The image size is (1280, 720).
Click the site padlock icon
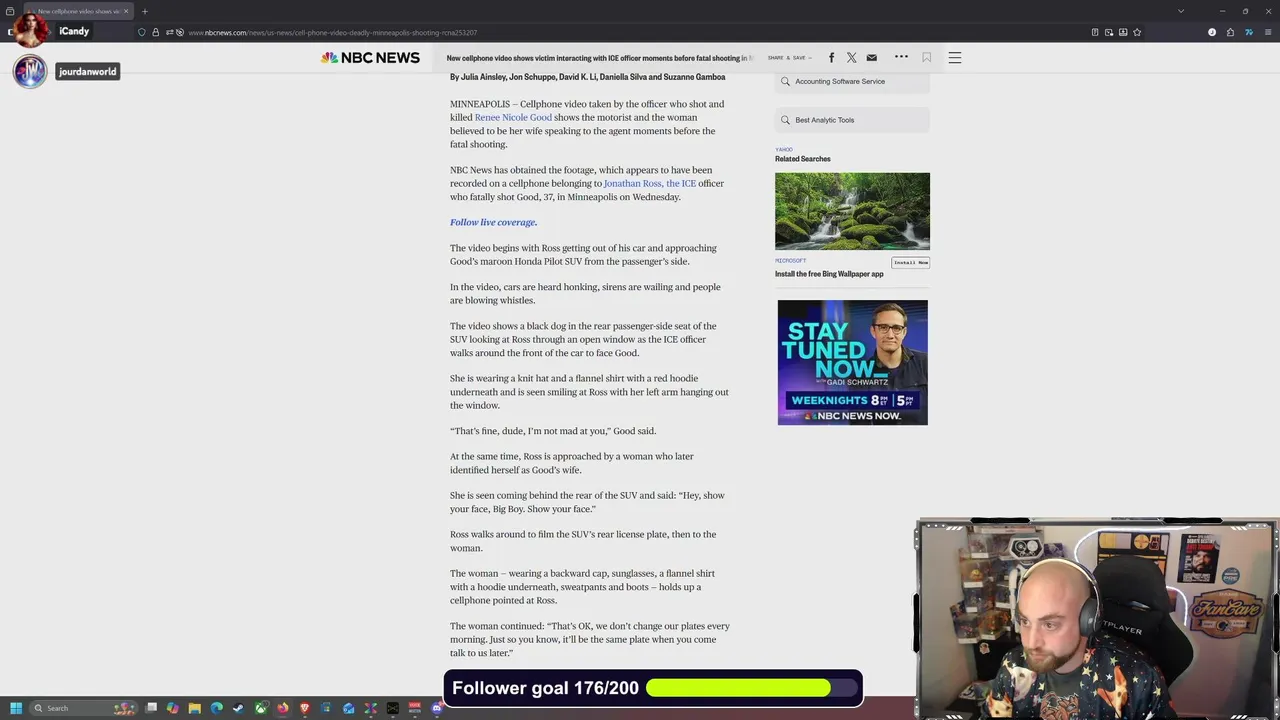pyautogui.click(x=155, y=32)
